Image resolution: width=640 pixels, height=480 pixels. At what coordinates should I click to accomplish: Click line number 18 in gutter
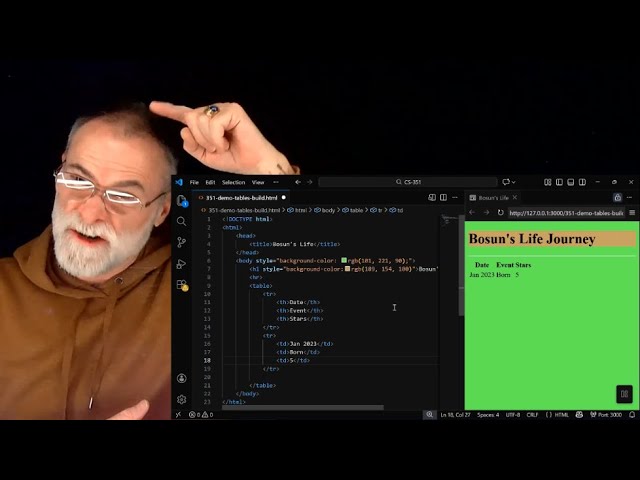click(x=207, y=360)
